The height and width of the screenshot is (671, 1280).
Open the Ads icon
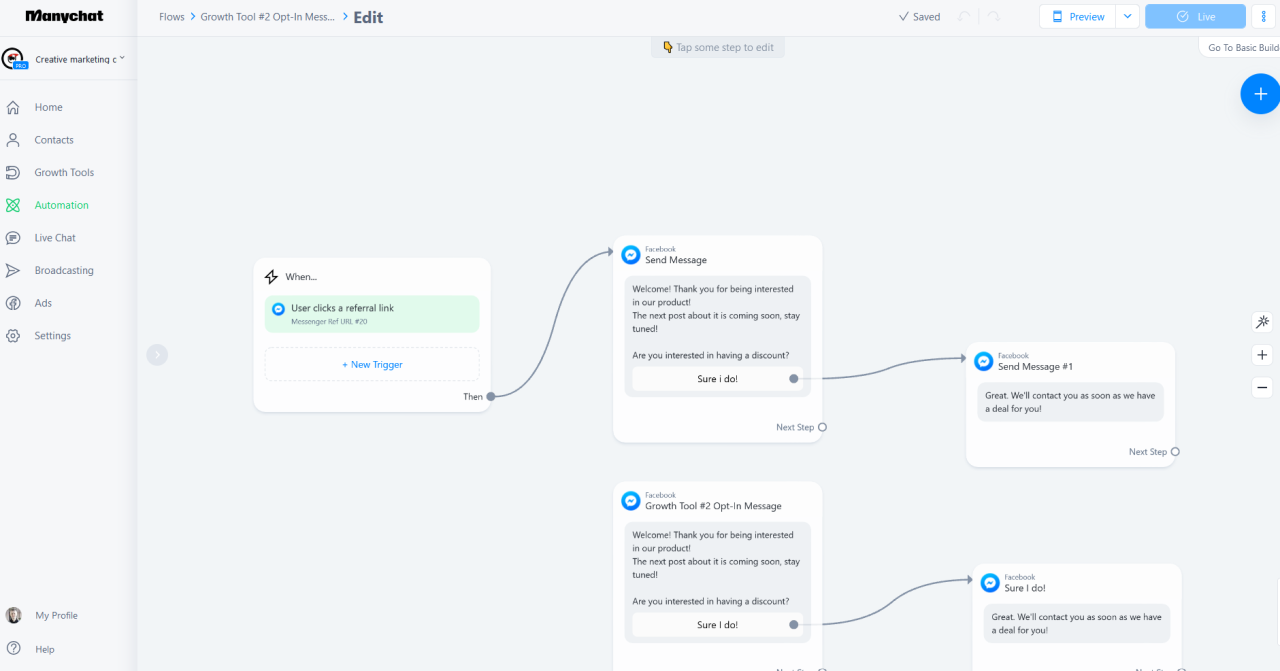13,303
